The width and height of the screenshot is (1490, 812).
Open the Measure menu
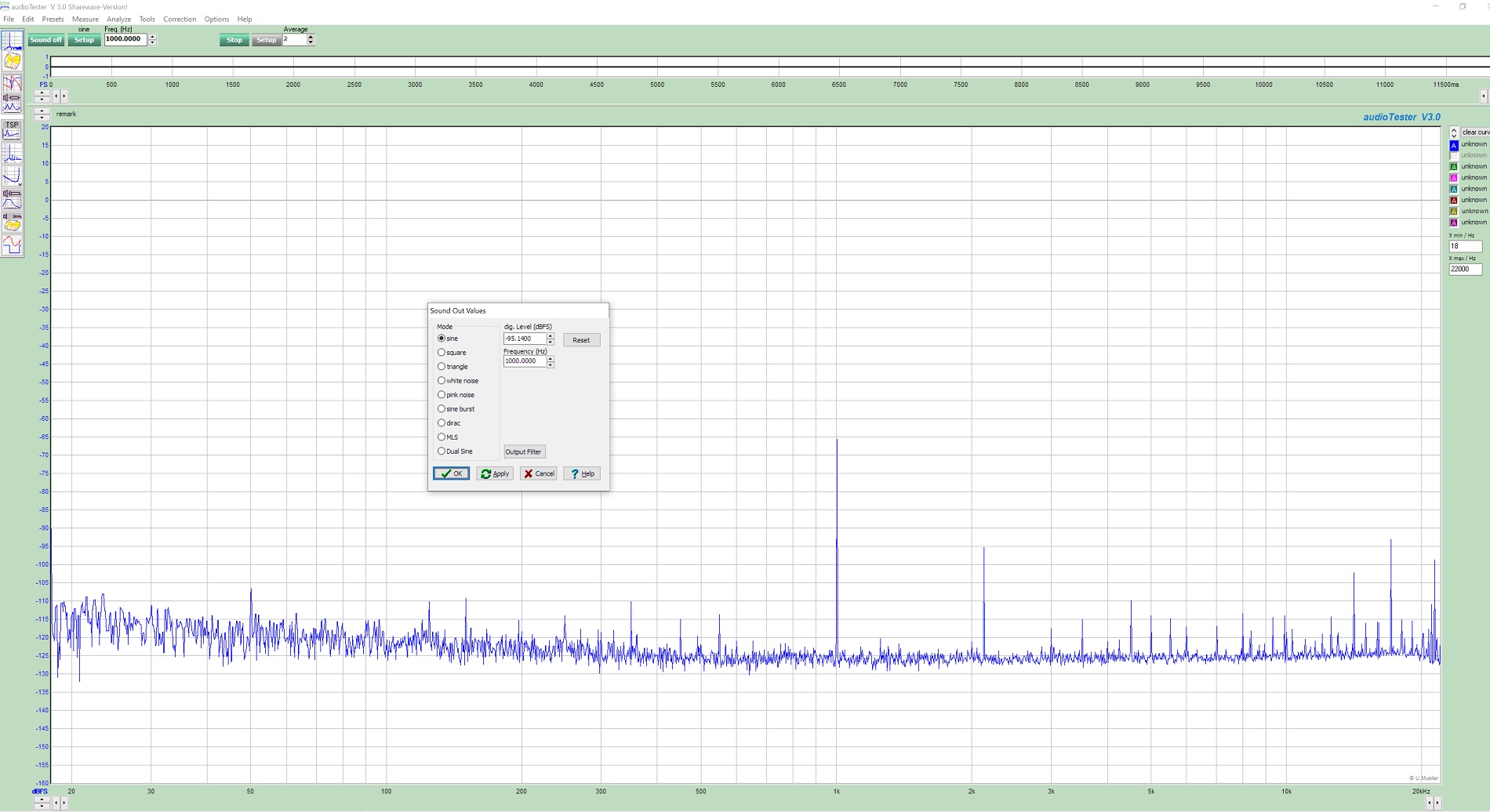click(85, 19)
